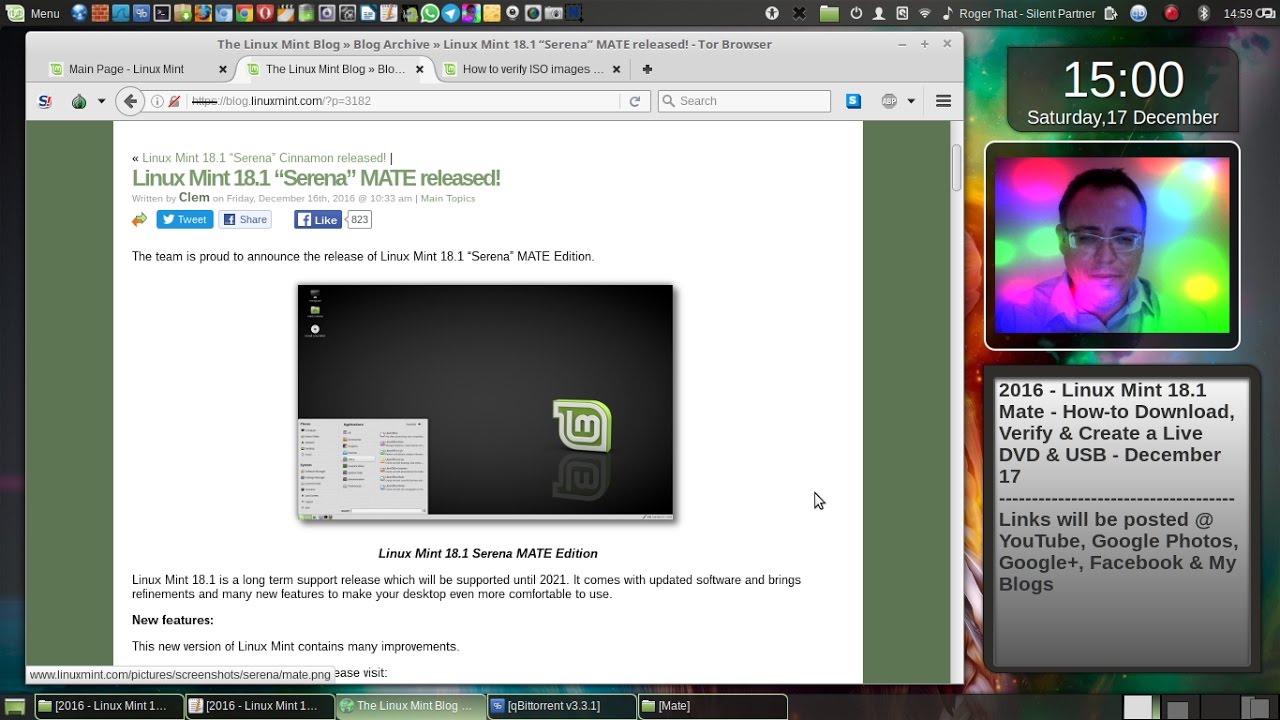
Task: Click the music note player indicator
Action: (x=947, y=13)
